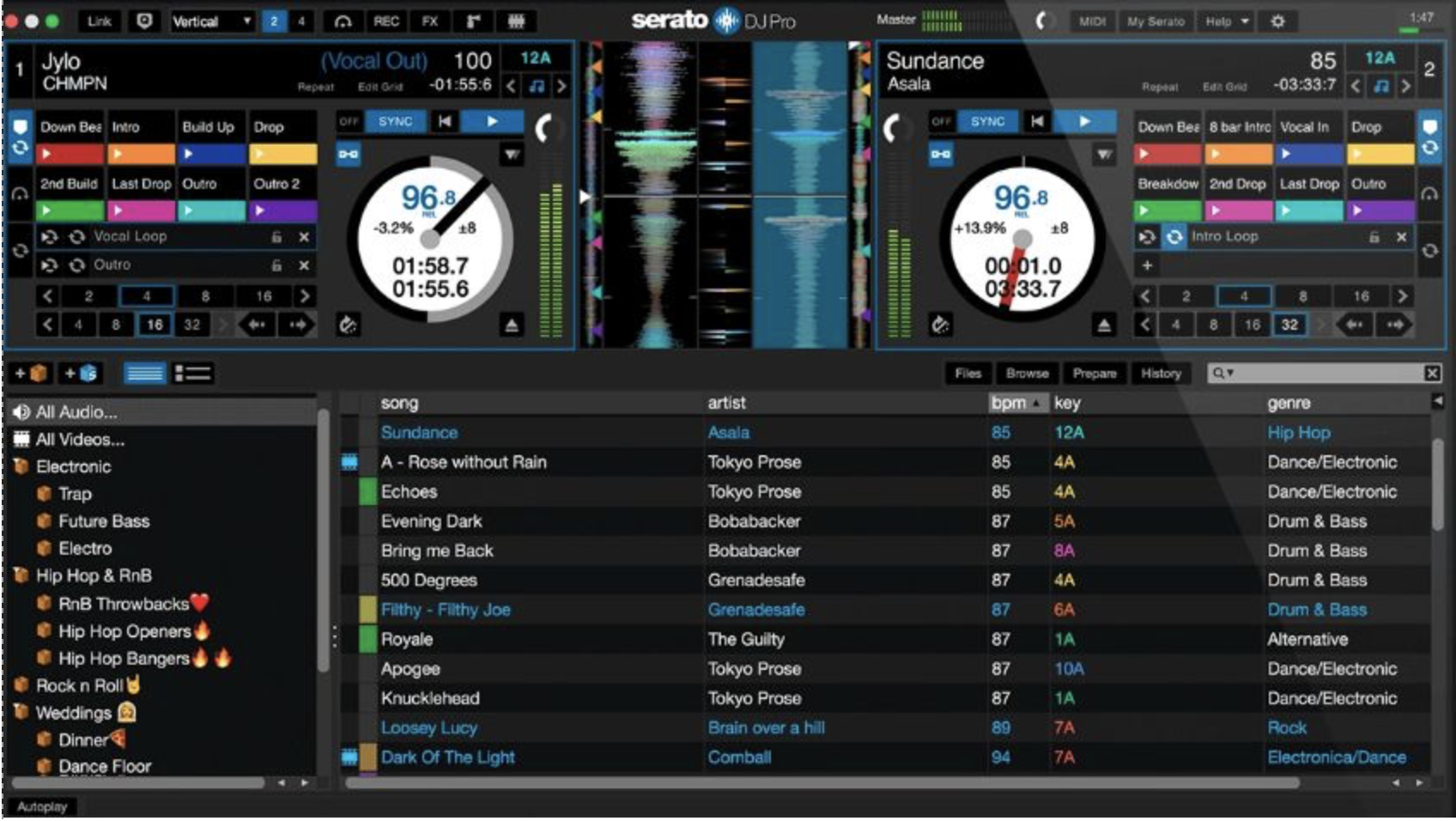Turn sync OFF on deck 1

pos(348,122)
